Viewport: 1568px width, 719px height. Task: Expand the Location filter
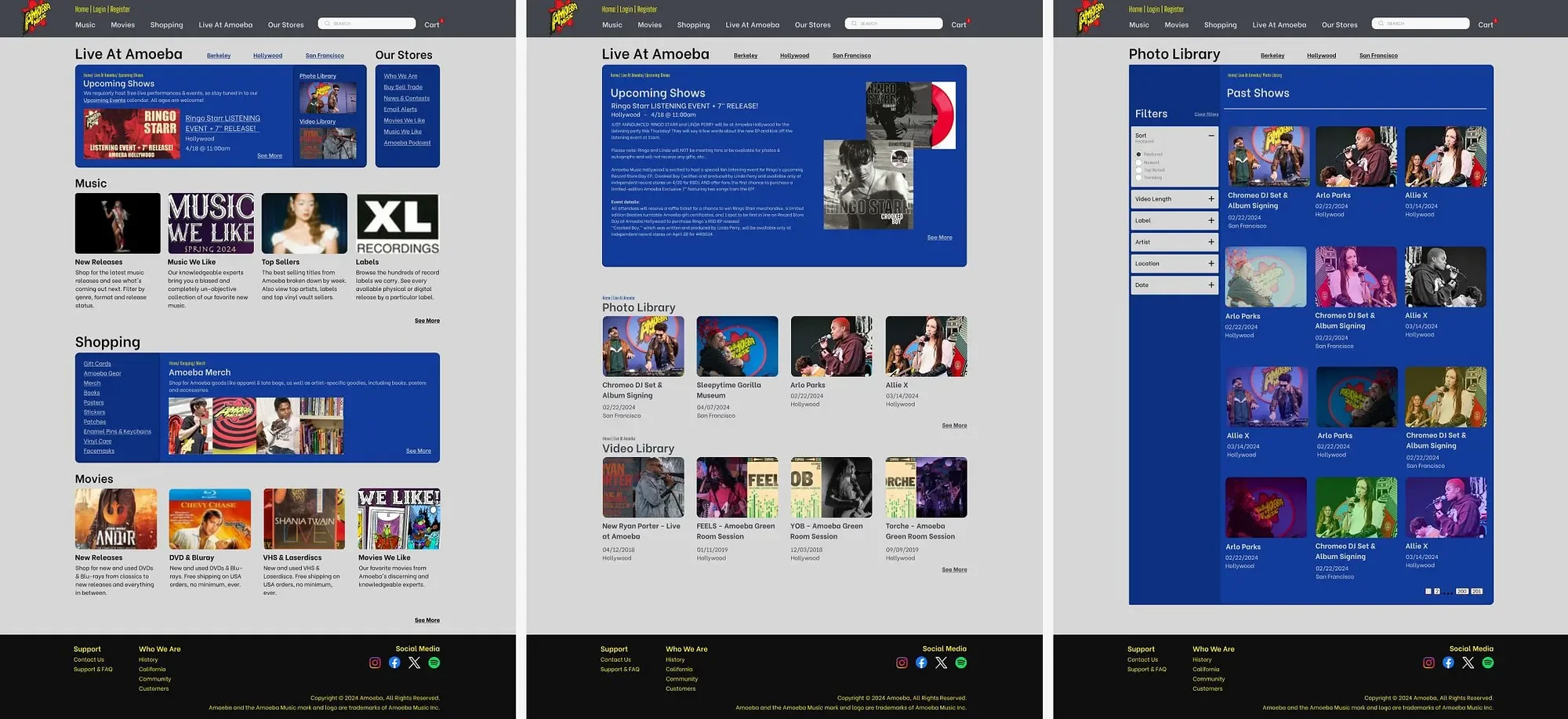point(1211,263)
